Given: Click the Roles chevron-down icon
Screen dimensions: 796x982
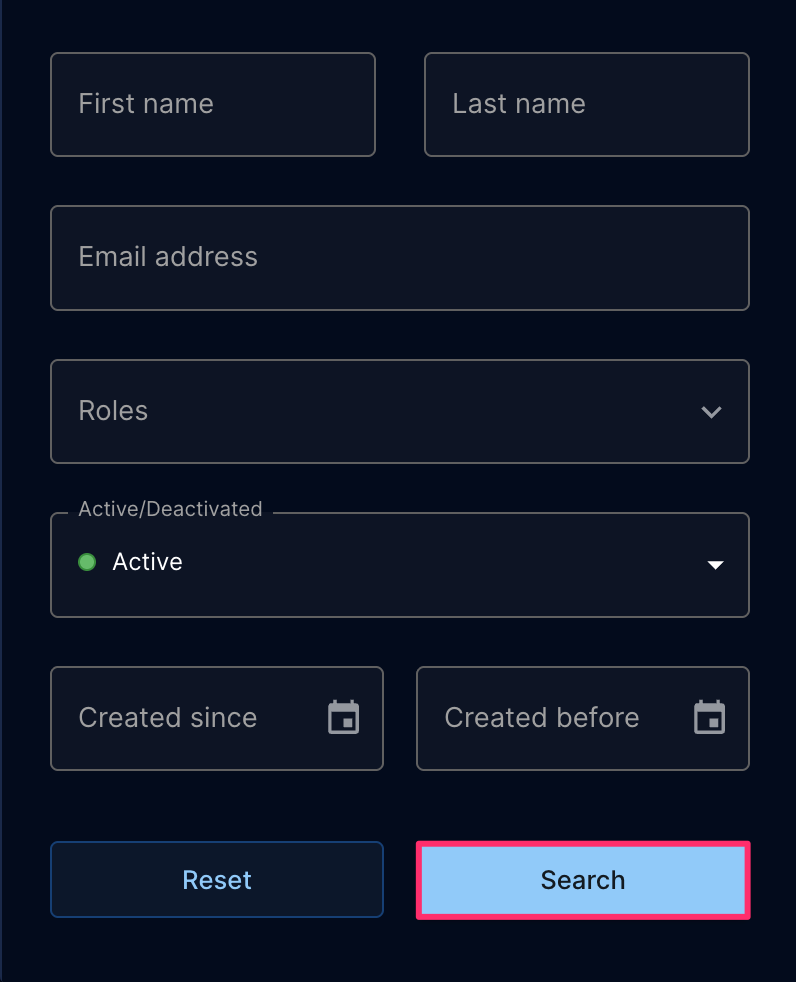Looking at the screenshot, I should click(x=711, y=411).
